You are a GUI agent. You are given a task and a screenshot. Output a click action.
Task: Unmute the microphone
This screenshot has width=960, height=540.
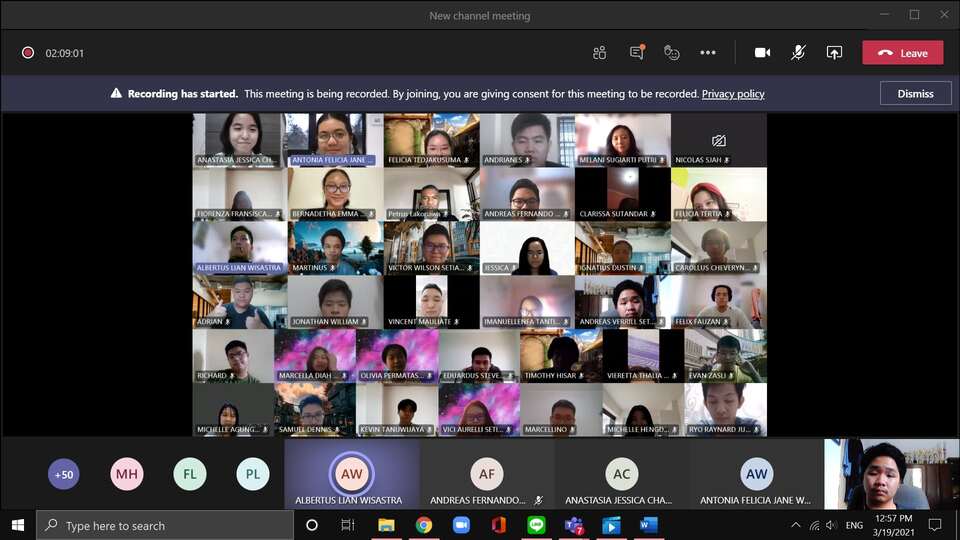click(x=798, y=53)
